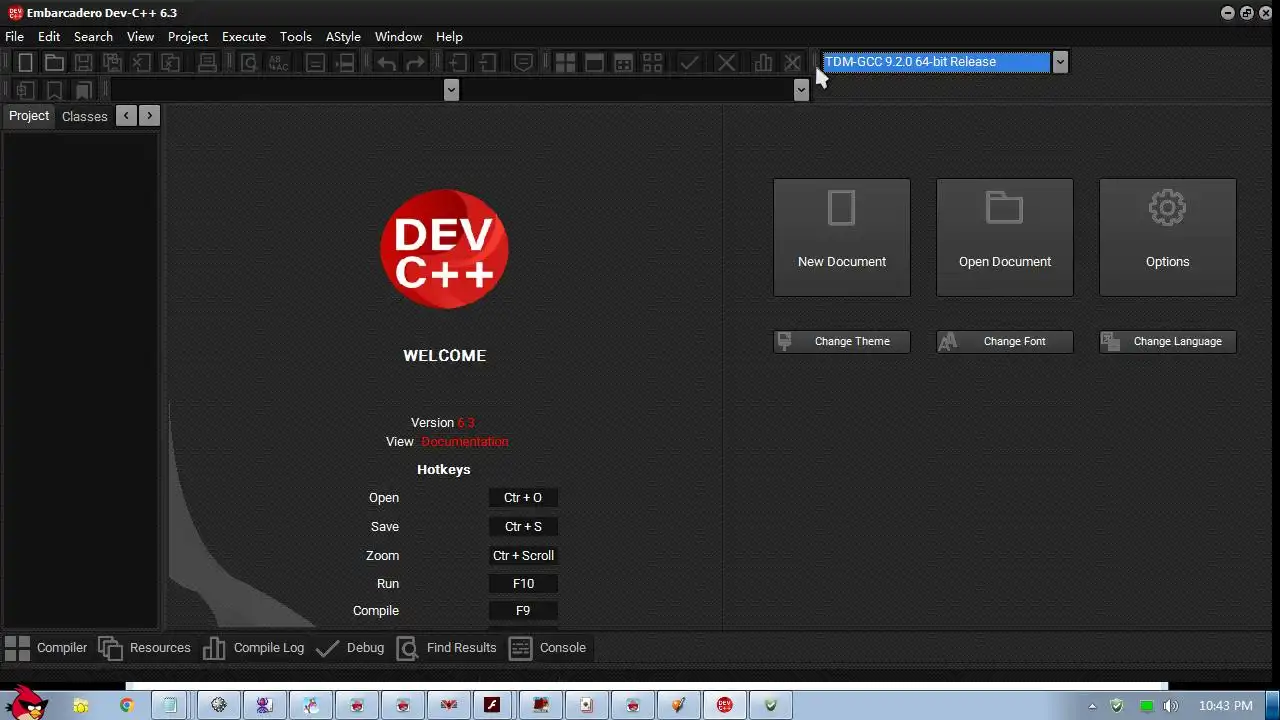Click the Goto Bookmarks filled-bookmark icon
The image size is (1280, 720).
[x=84, y=90]
